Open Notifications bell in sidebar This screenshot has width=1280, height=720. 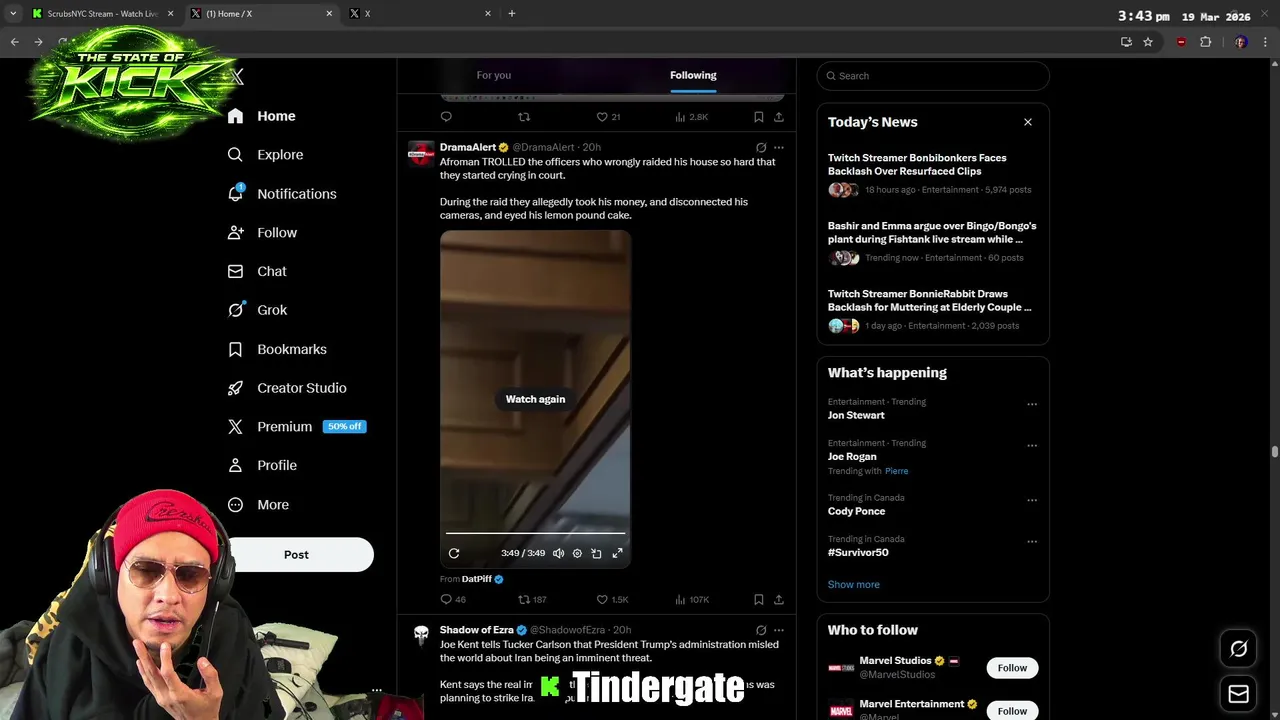click(282, 194)
